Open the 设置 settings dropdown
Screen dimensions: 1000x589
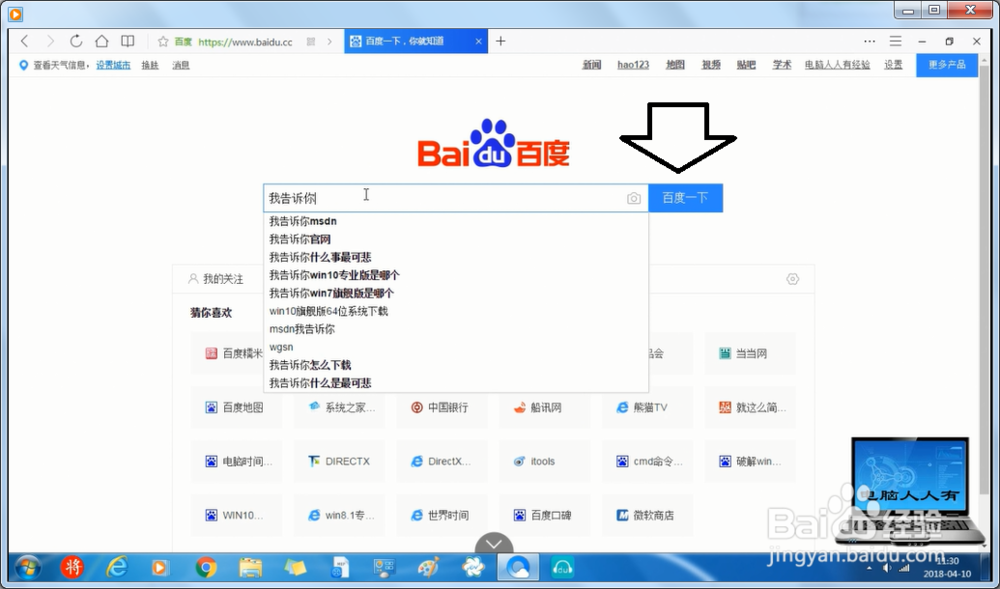coord(893,65)
